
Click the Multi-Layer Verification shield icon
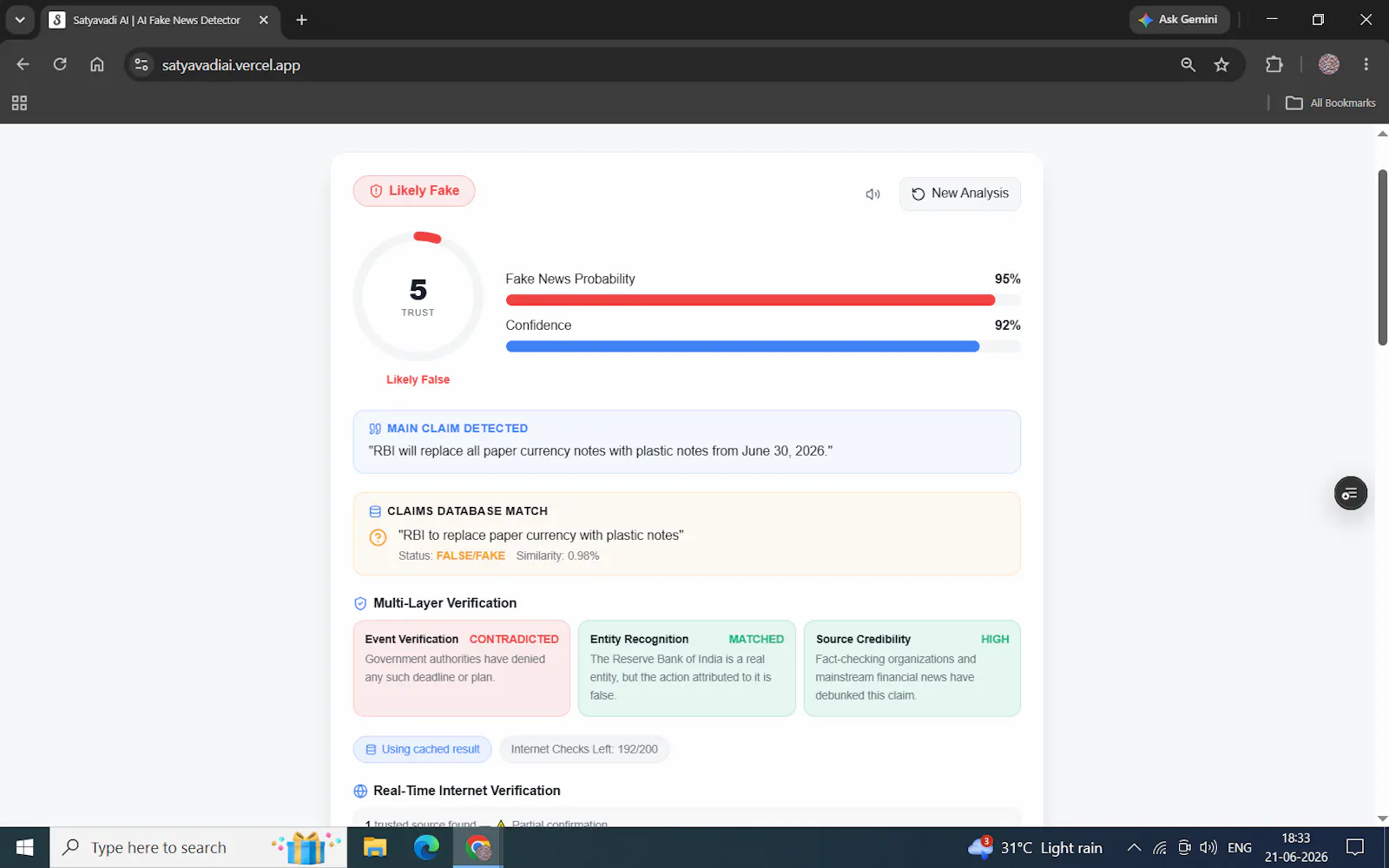pos(360,603)
